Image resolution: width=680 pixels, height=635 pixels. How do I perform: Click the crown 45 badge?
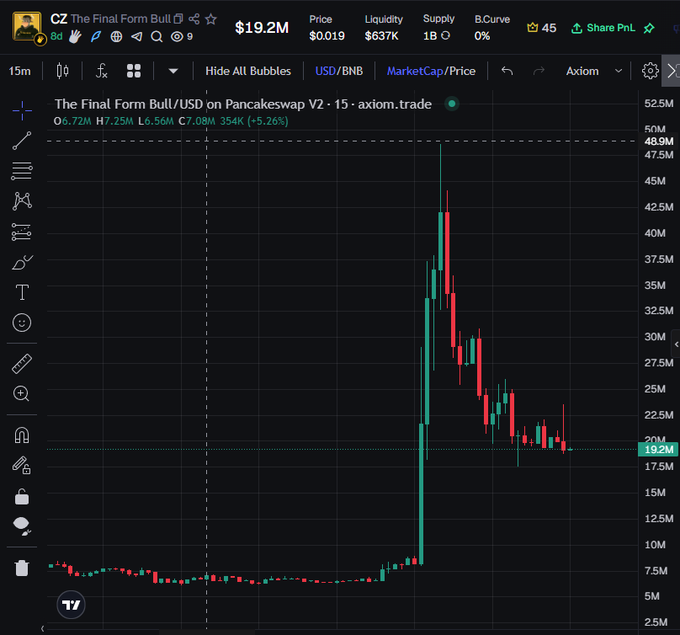click(x=541, y=28)
